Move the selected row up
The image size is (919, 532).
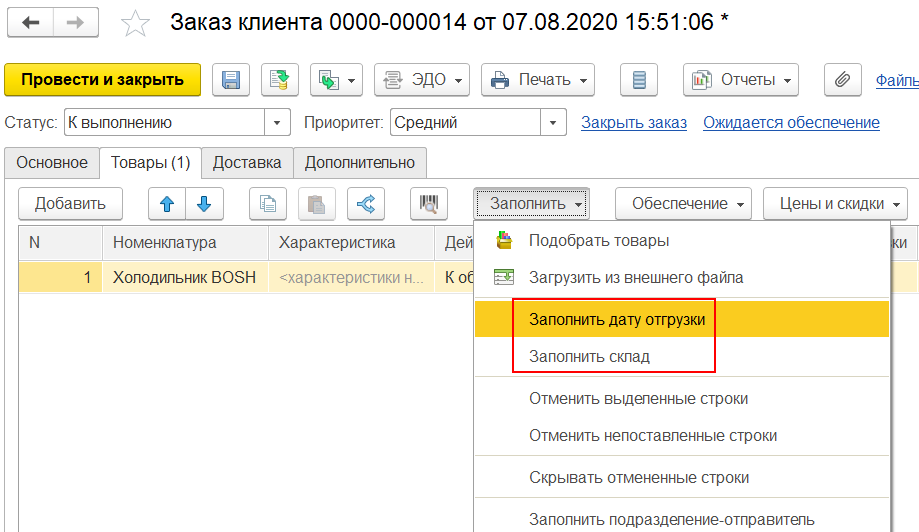pos(167,204)
